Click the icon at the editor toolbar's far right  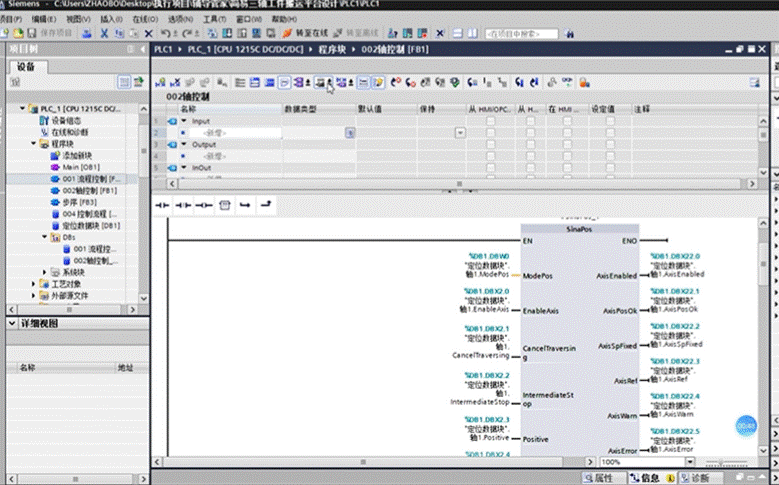tap(755, 82)
